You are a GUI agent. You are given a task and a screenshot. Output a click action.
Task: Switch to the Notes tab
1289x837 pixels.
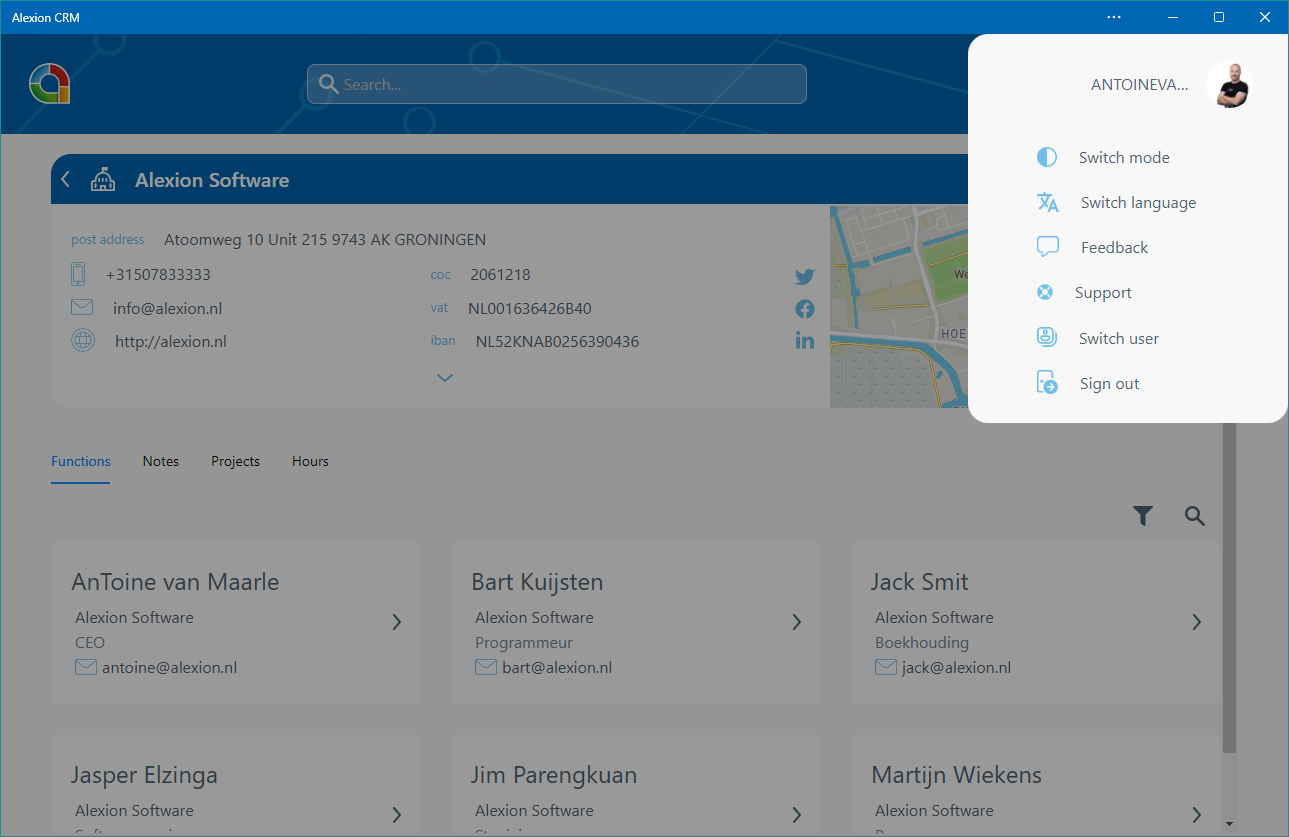click(x=161, y=461)
